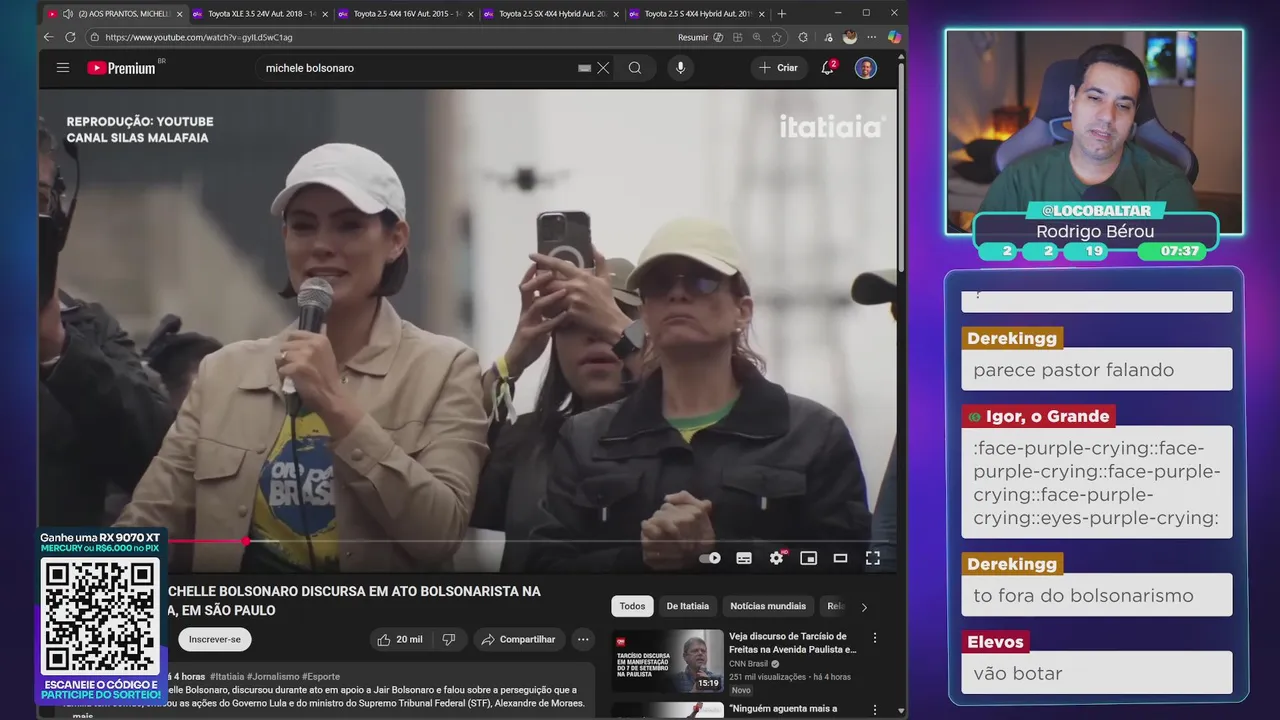Image resolution: width=1280 pixels, height=720 pixels.
Task: Open options menu for Tarcísio video
Action: (875, 638)
